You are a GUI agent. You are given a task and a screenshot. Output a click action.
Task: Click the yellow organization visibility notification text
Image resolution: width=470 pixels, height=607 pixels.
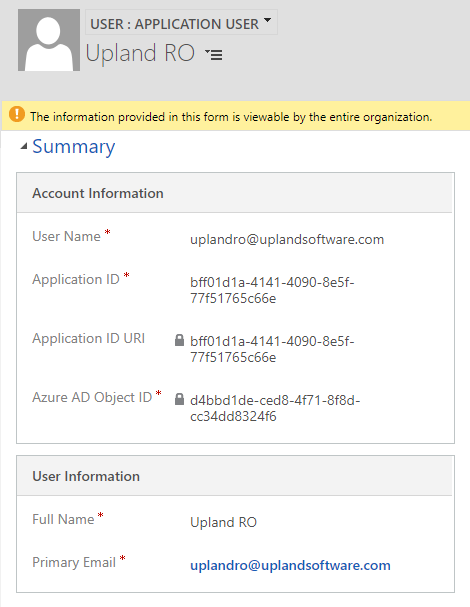tap(231, 117)
